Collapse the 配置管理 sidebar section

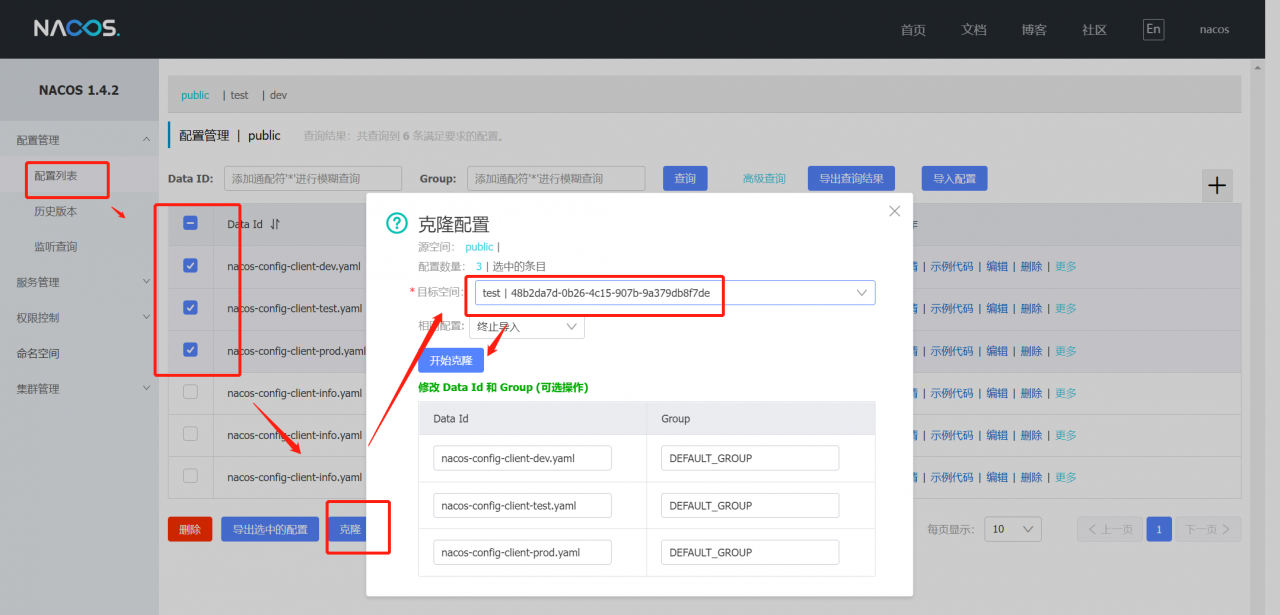coord(80,140)
